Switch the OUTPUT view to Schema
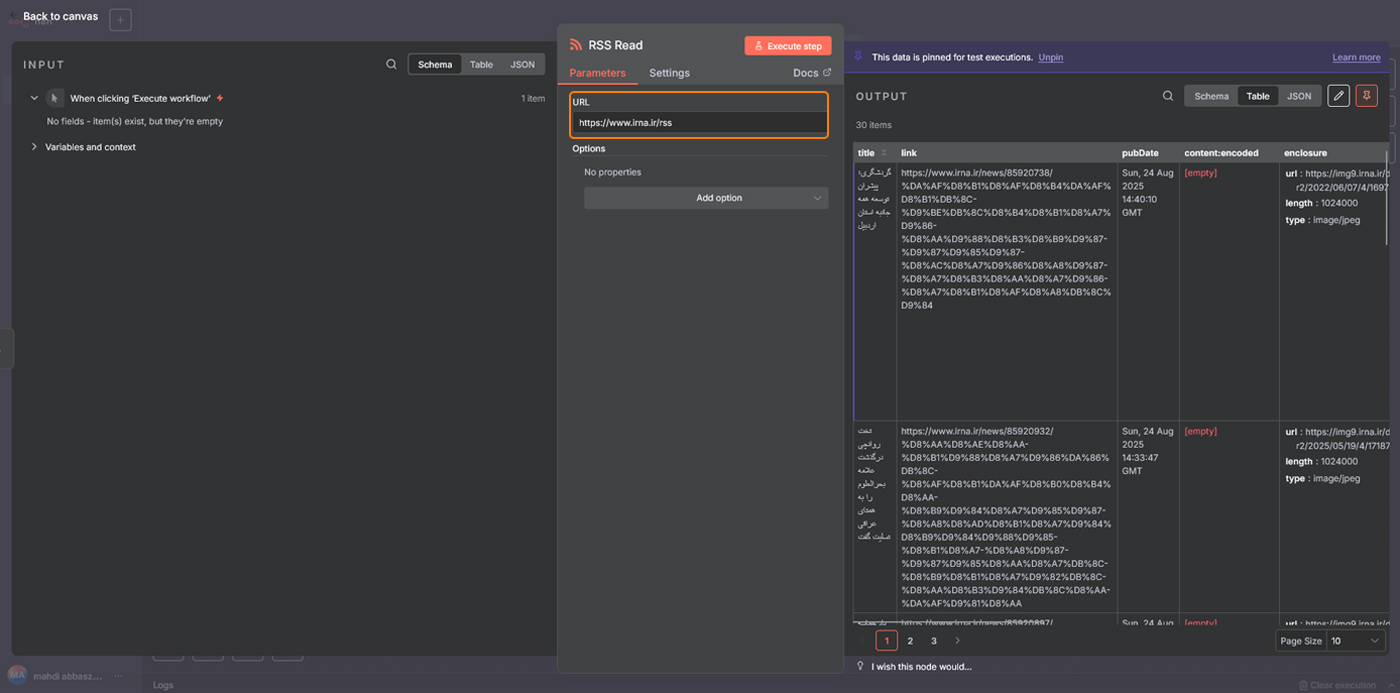This screenshot has height=693, width=1400. tap(1211, 96)
